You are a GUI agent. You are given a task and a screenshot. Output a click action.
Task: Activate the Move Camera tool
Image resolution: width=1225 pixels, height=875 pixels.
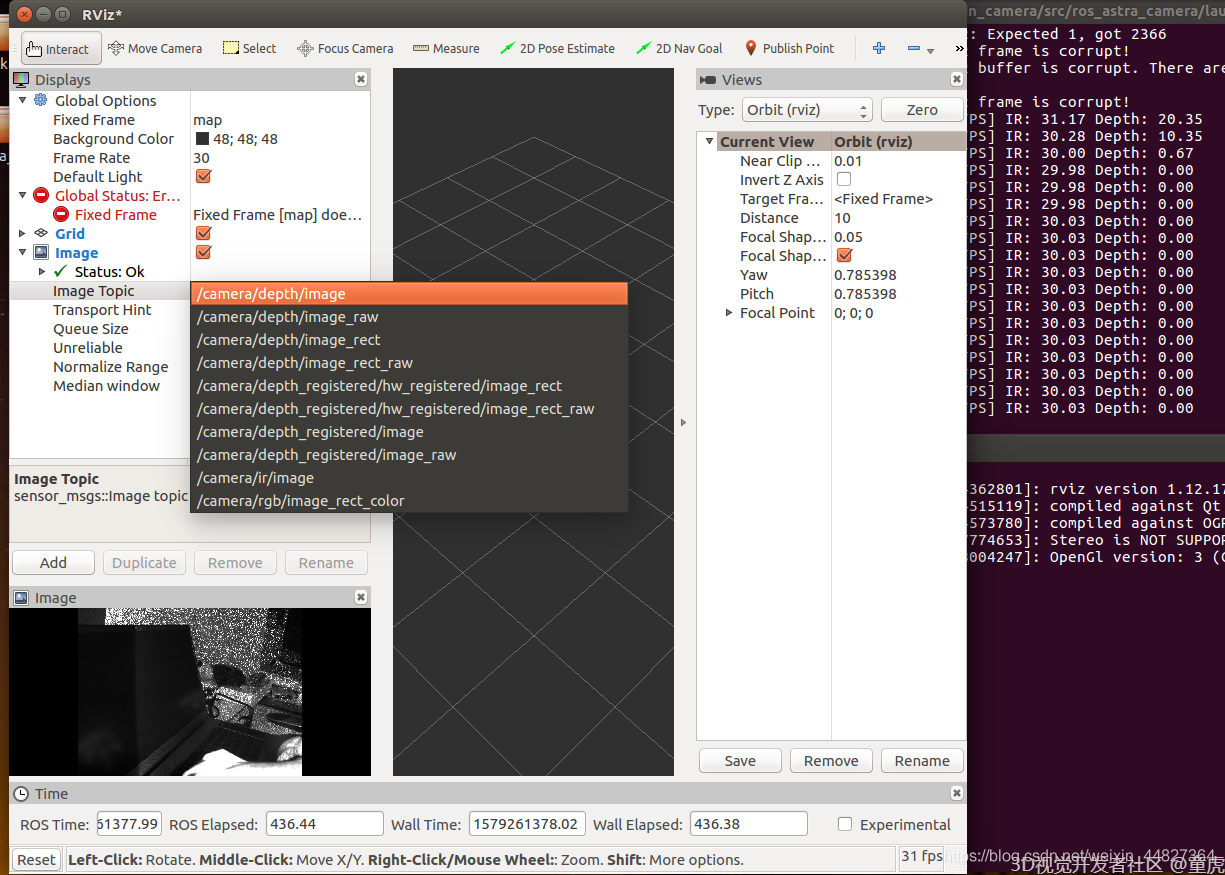pos(155,48)
